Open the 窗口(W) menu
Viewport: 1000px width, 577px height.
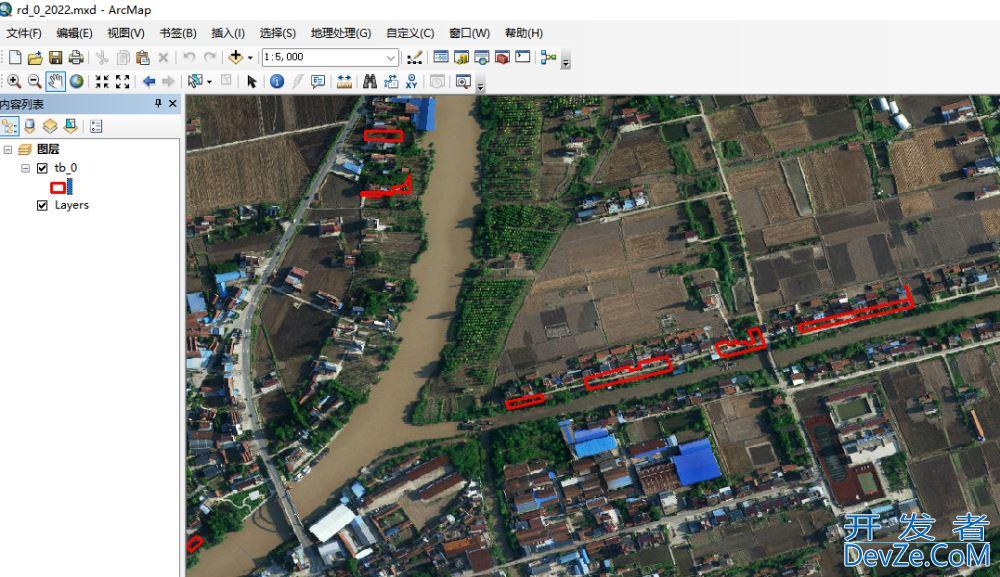pos(469,33)
